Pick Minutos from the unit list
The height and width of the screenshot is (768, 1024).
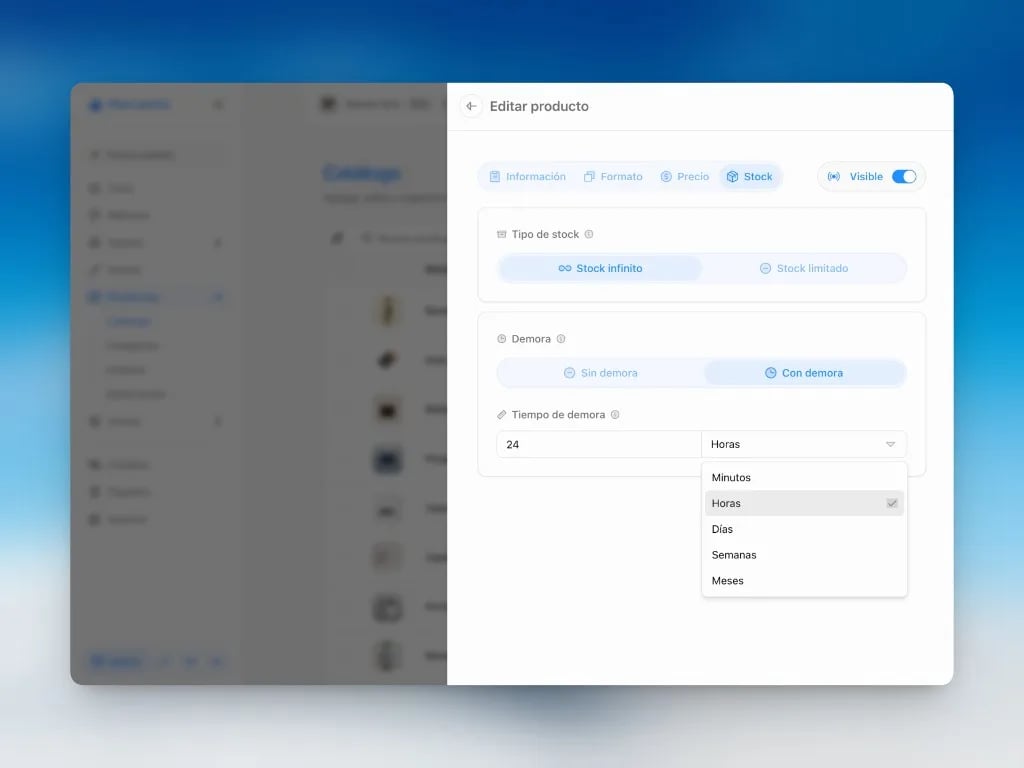pos(804,477)
